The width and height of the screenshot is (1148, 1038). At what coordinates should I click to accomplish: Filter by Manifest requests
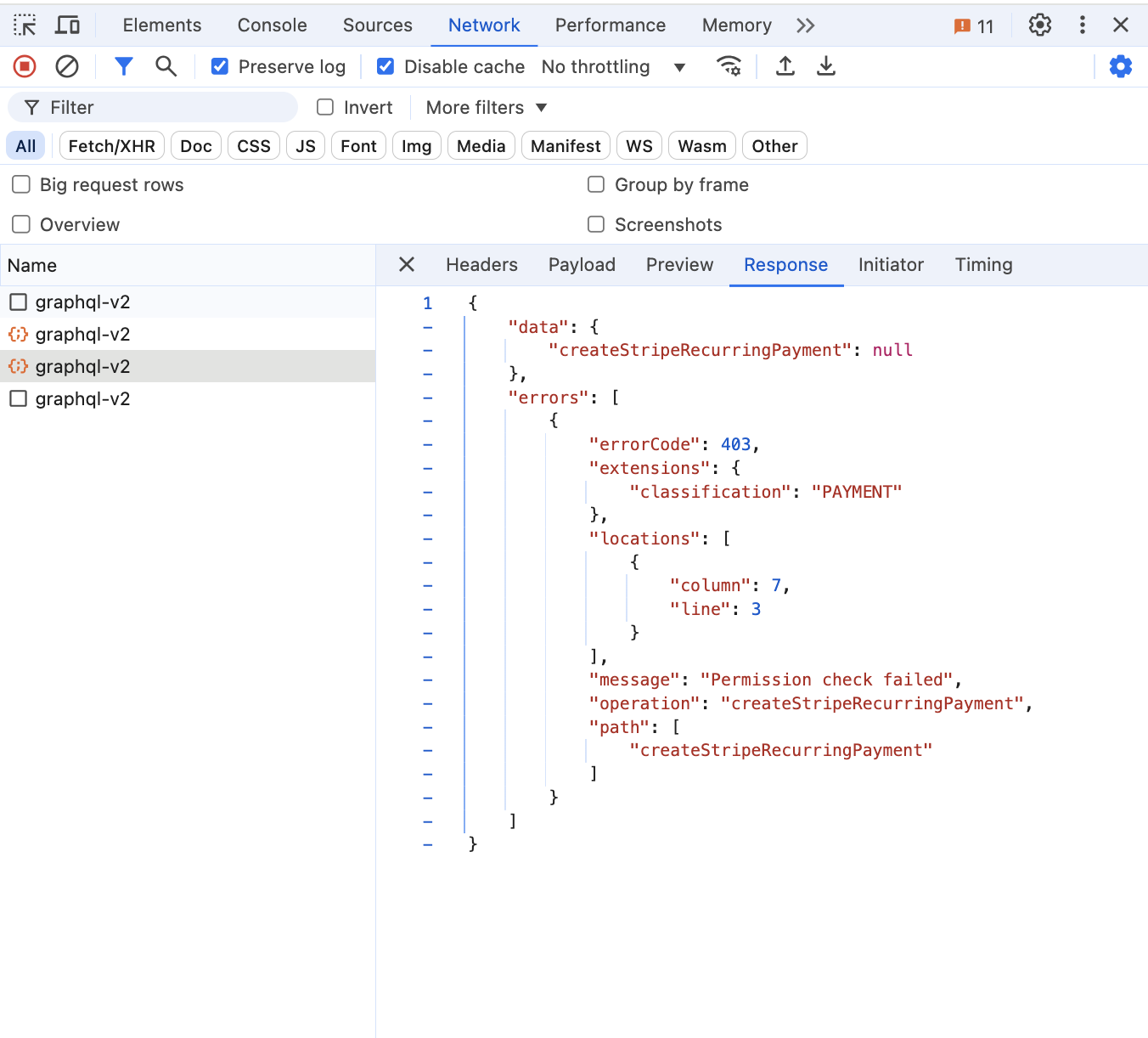(566, 146)
